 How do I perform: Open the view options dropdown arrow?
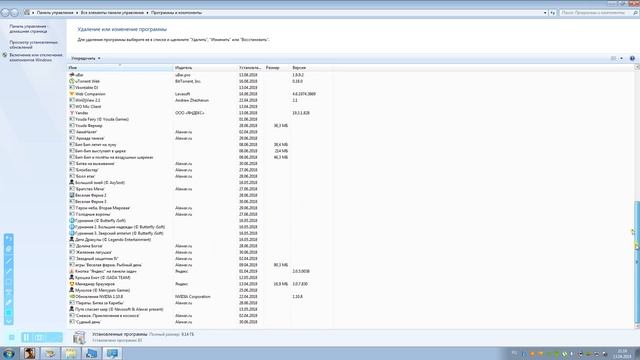(622, 58)
